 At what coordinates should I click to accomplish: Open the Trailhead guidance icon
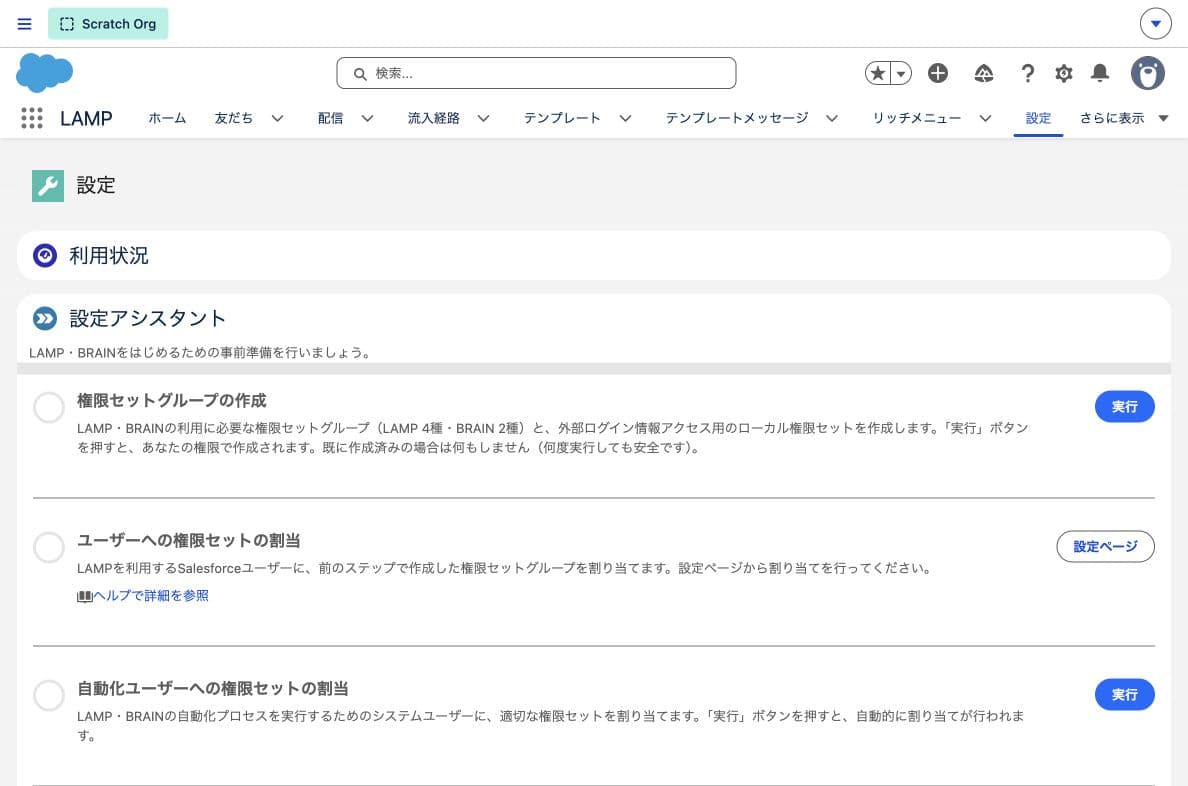(x=983, y=73)
